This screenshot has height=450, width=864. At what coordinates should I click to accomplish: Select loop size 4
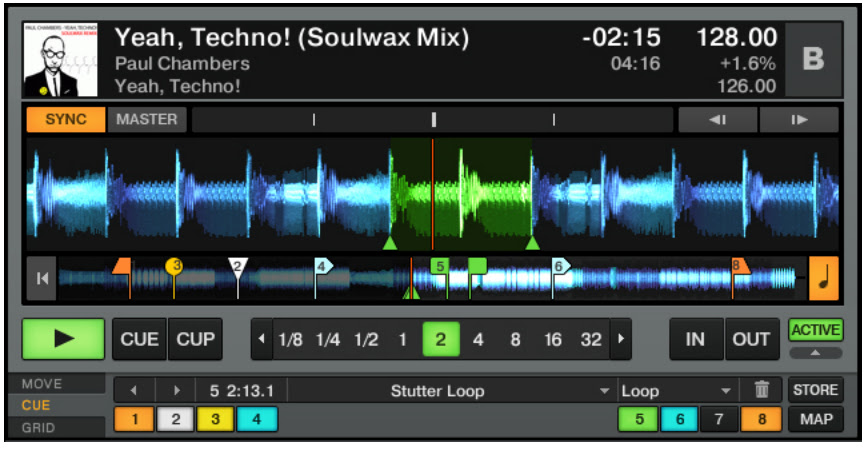tap(478, 339)
